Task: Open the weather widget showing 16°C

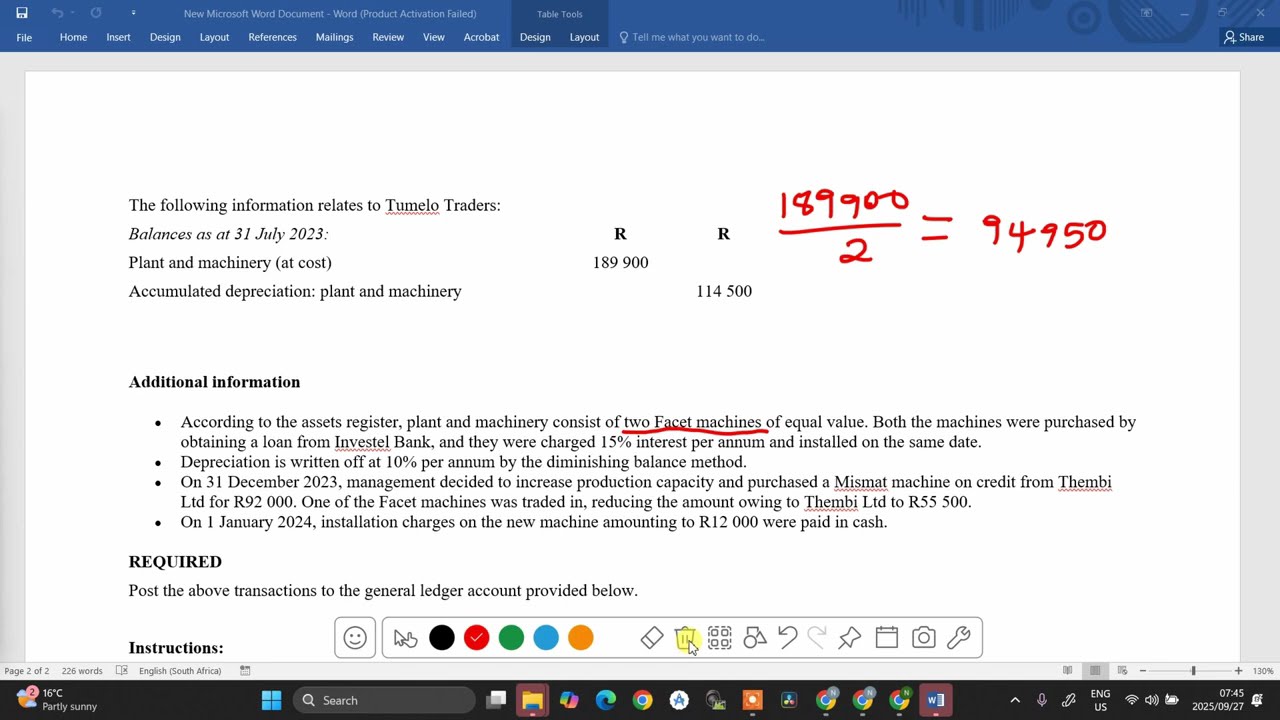Action: (58, 700)
